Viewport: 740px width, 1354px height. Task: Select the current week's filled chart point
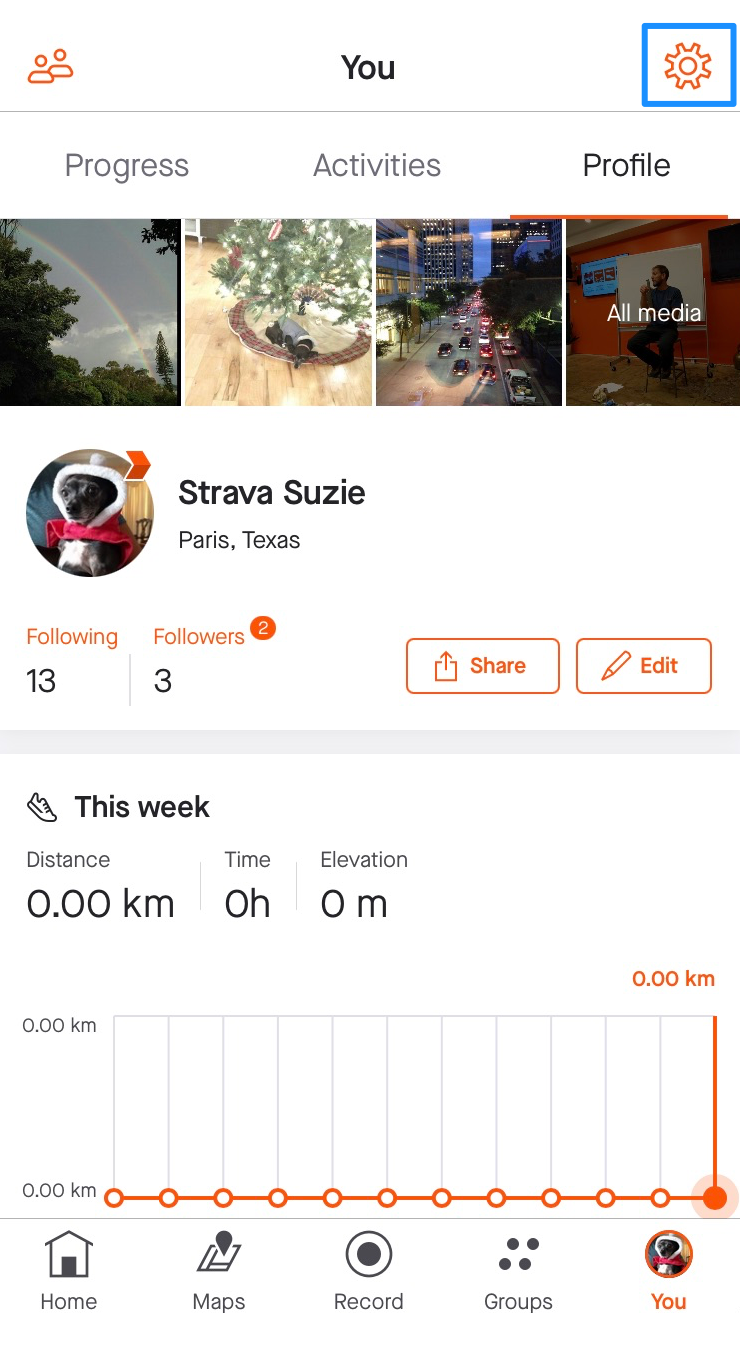(714, 1197)
